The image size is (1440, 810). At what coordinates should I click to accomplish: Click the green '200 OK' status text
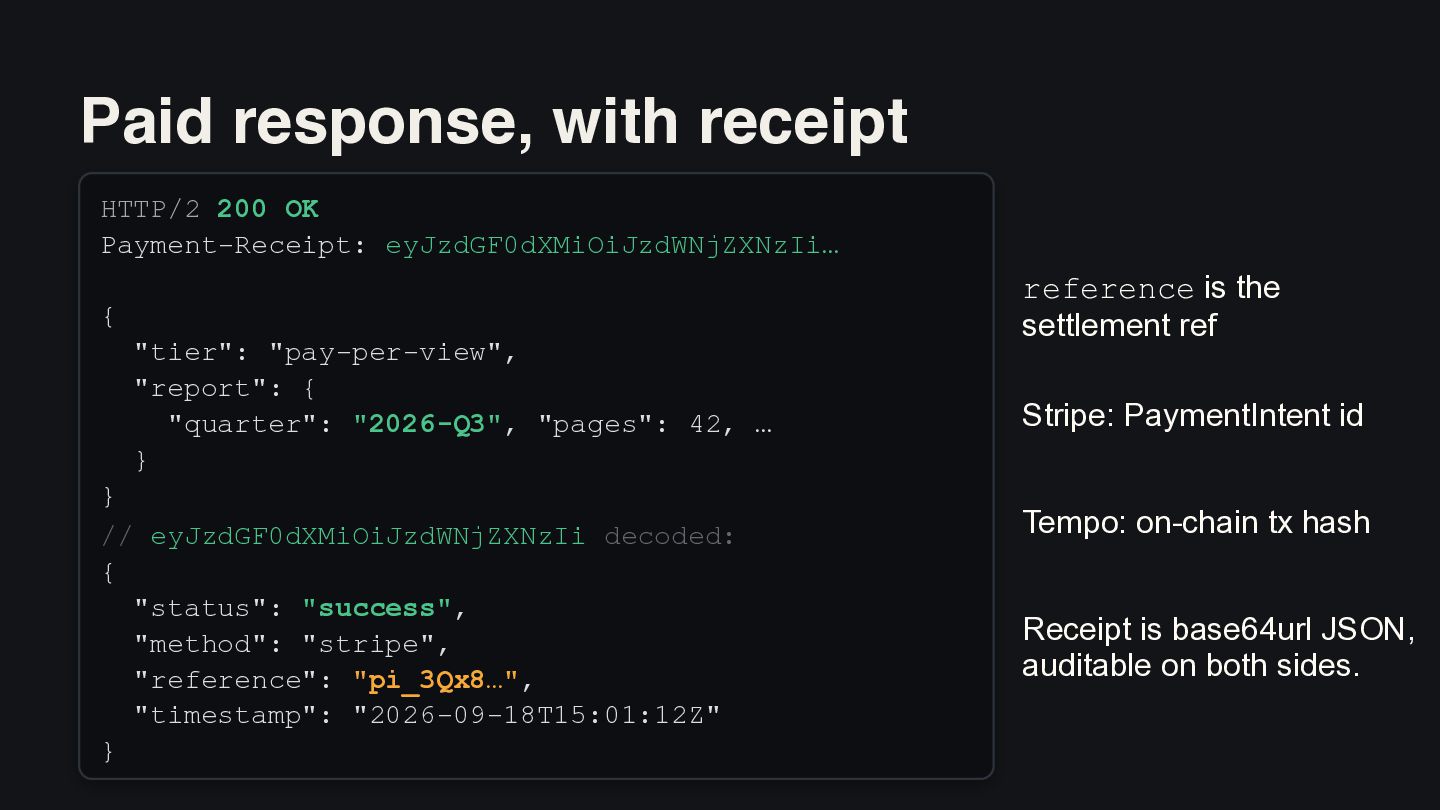(268, 209)
